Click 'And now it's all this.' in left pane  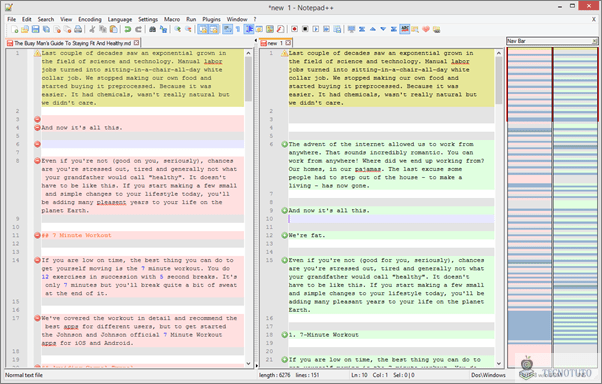(x=82, y=127)
